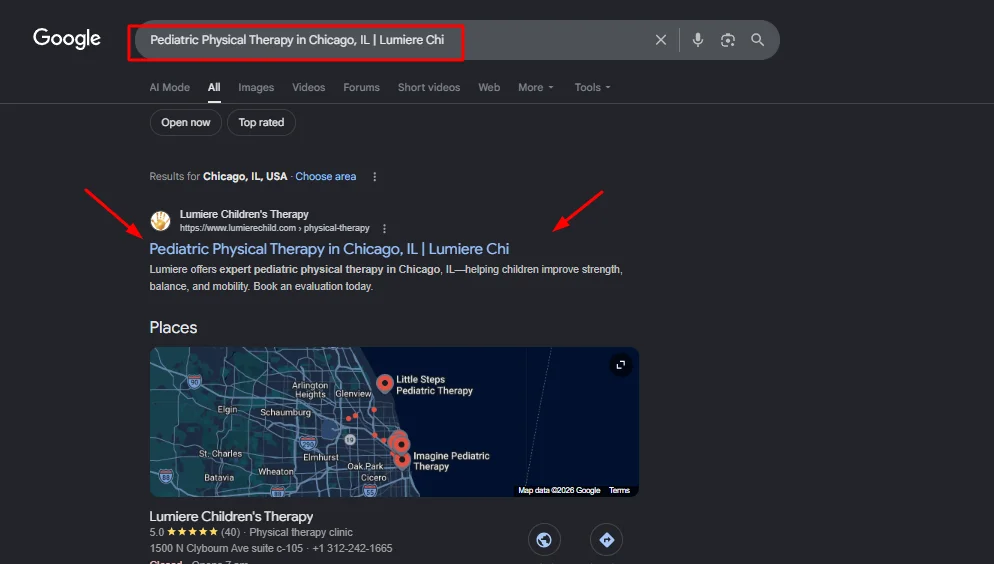This screenshot has width=994, height=564.
Task: Click the 5.0 star rating of Lumiere
Action: click(184, 532)
